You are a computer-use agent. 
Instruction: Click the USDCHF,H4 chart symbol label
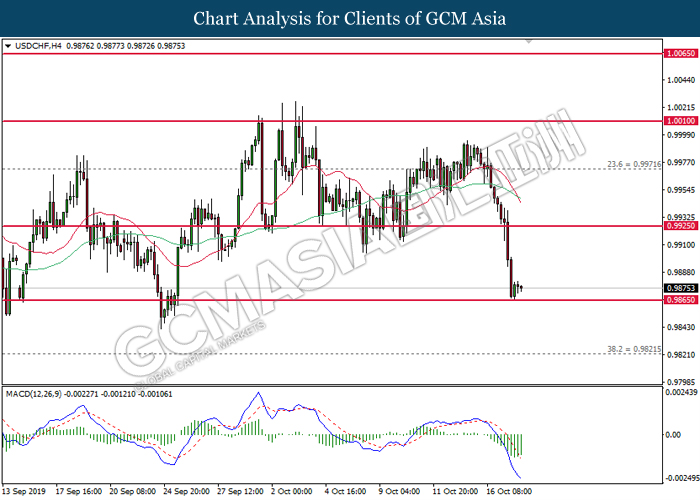point(38,46)
